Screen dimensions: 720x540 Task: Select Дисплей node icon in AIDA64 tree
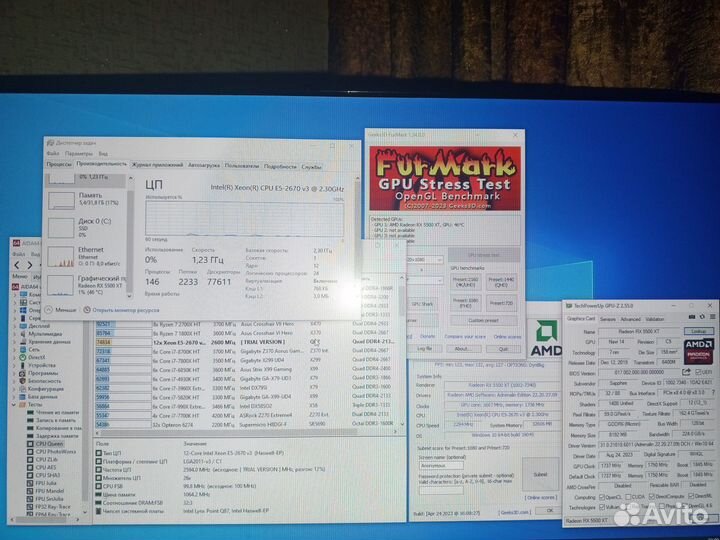click(x=23, y=326)
